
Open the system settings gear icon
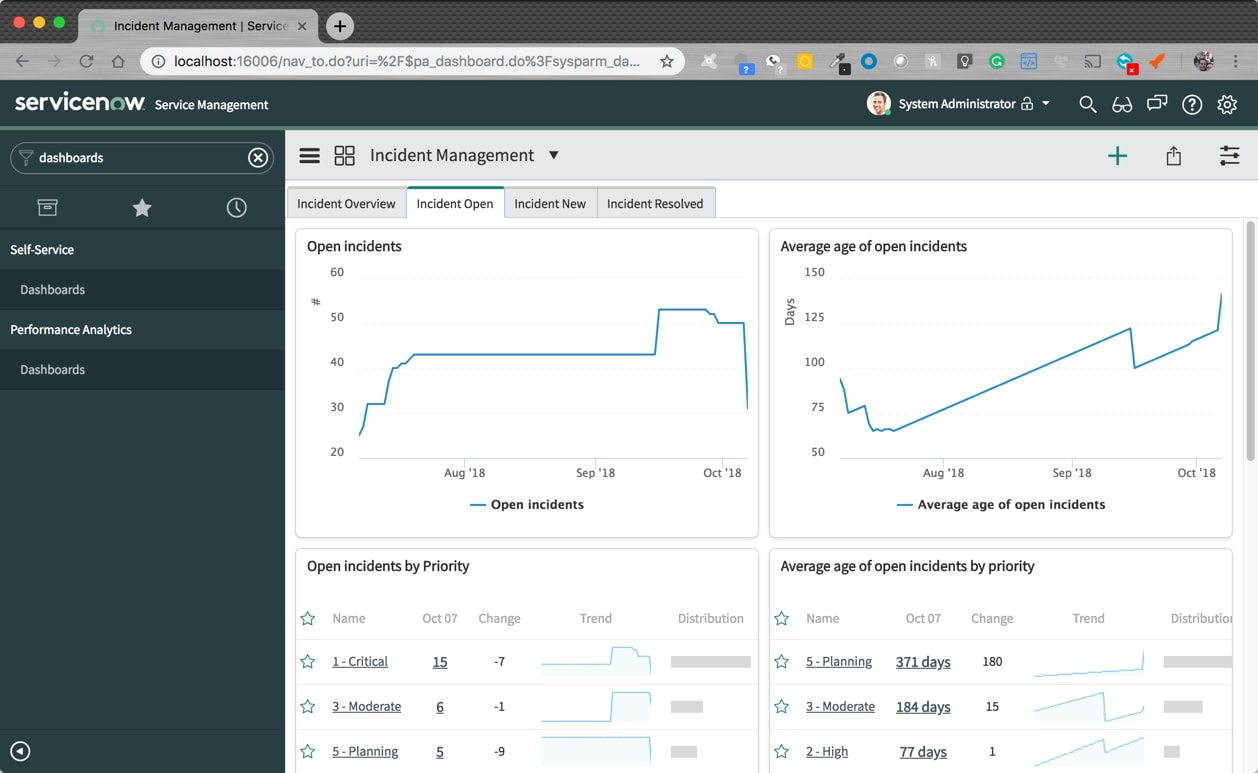click(1227, 104)
